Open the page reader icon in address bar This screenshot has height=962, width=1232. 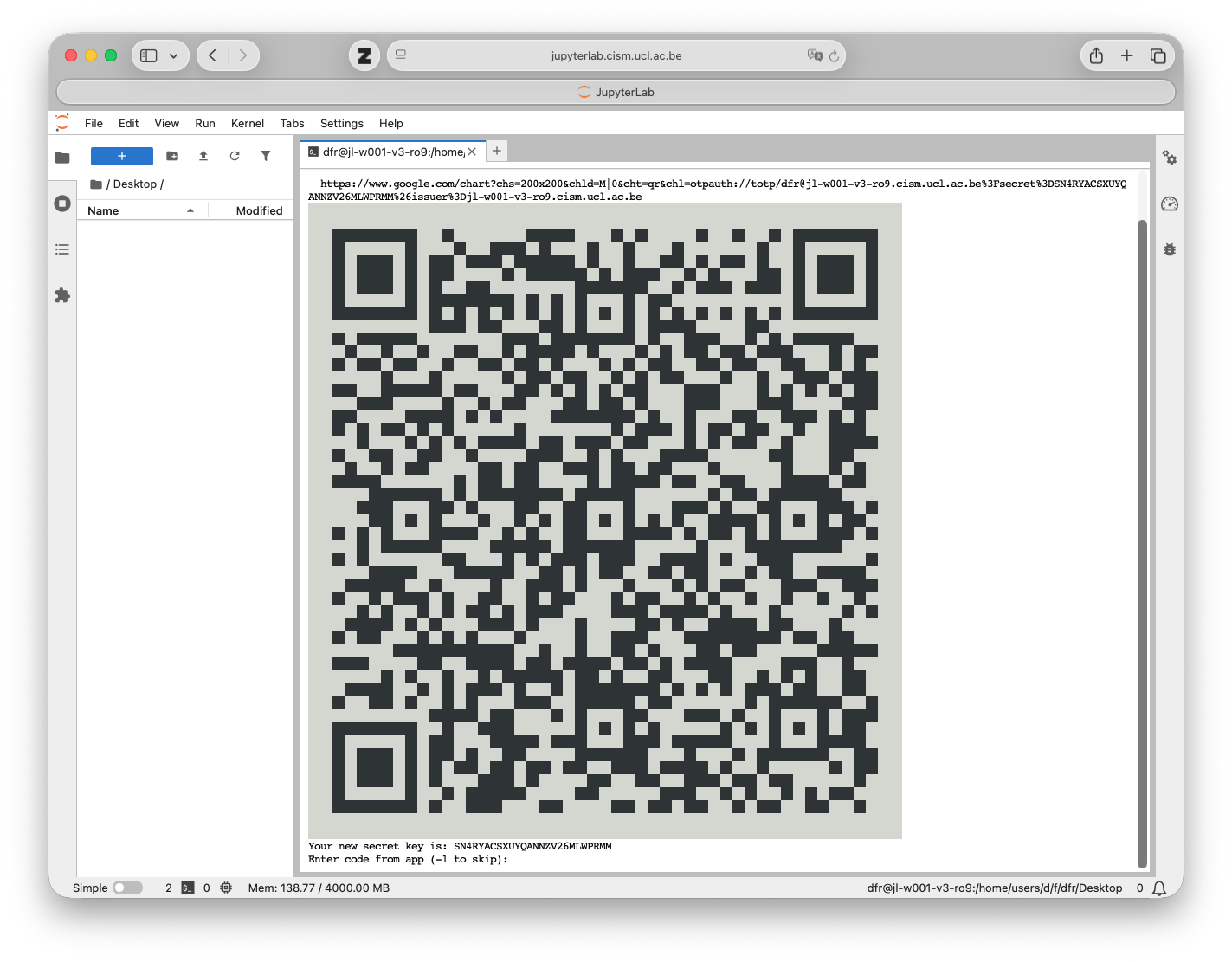point(400,55)
